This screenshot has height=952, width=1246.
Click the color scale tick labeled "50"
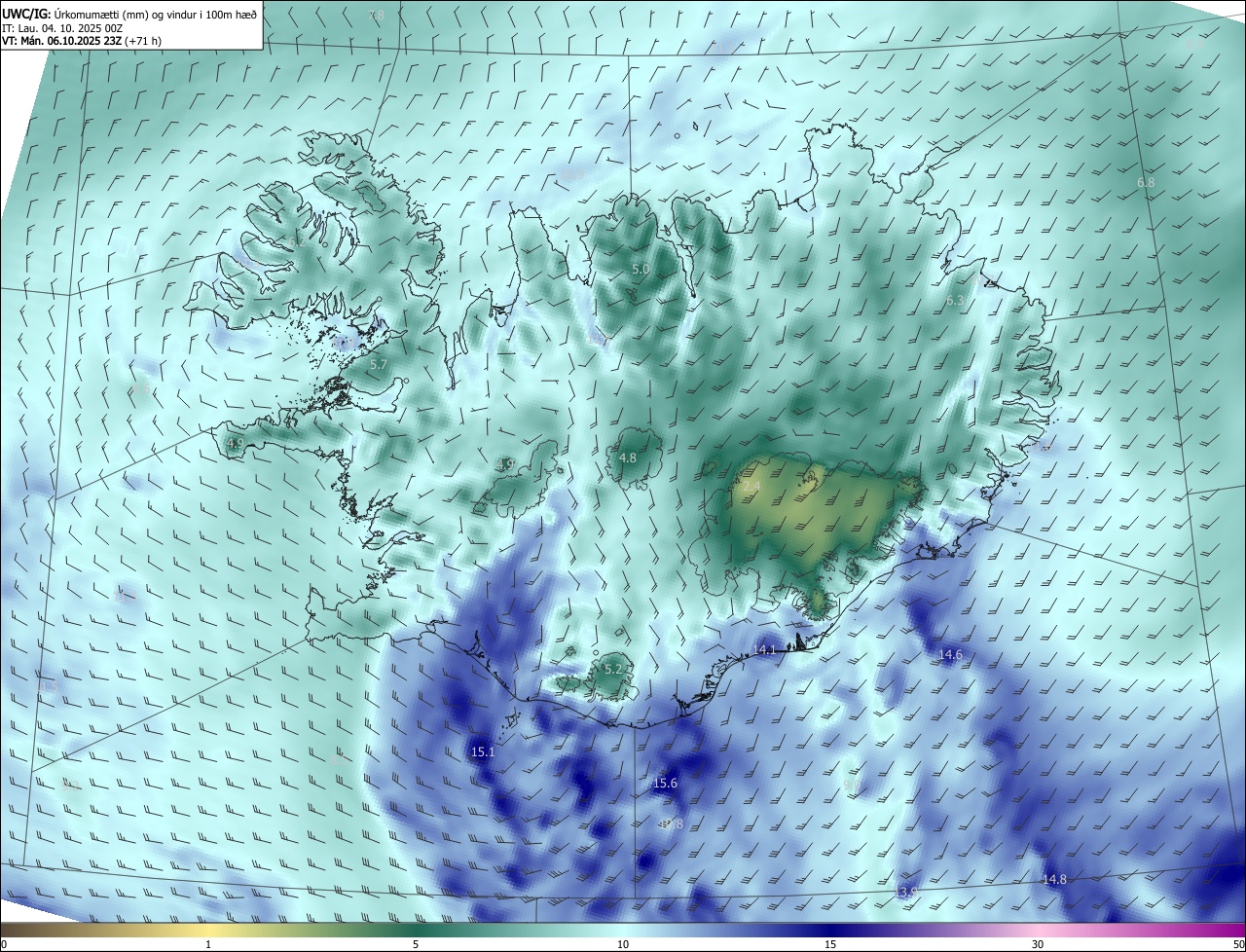(1238, 944)
